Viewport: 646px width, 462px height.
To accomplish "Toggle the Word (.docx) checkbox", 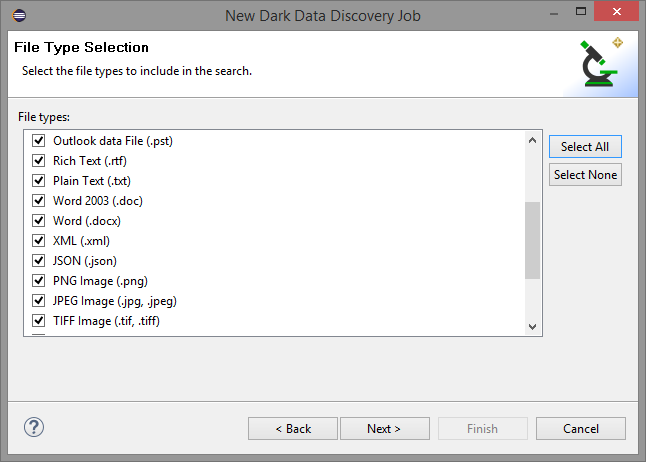I will click(x=40, y=221).
